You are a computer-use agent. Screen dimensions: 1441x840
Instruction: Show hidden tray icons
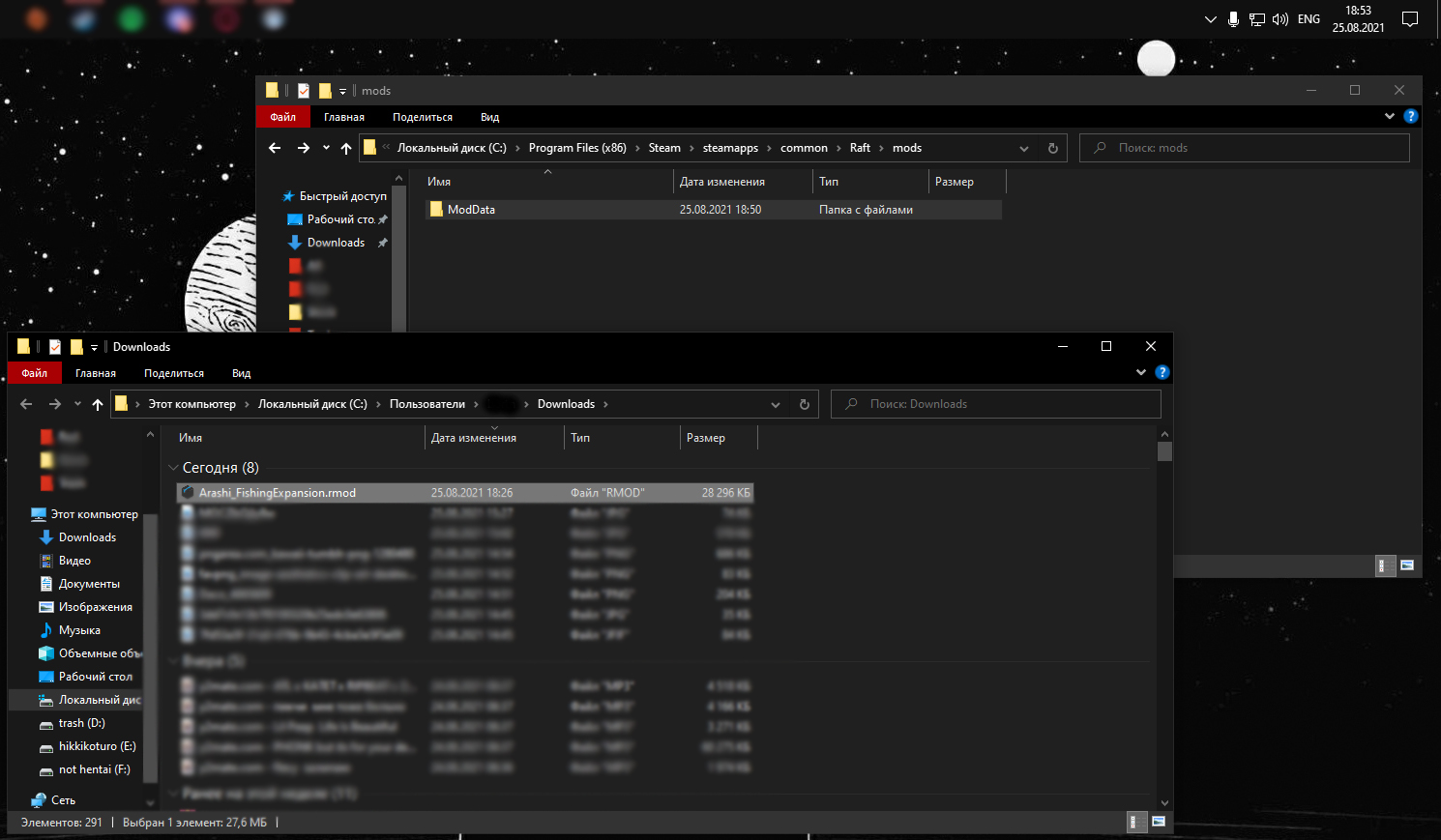[x=1210, y=19]
